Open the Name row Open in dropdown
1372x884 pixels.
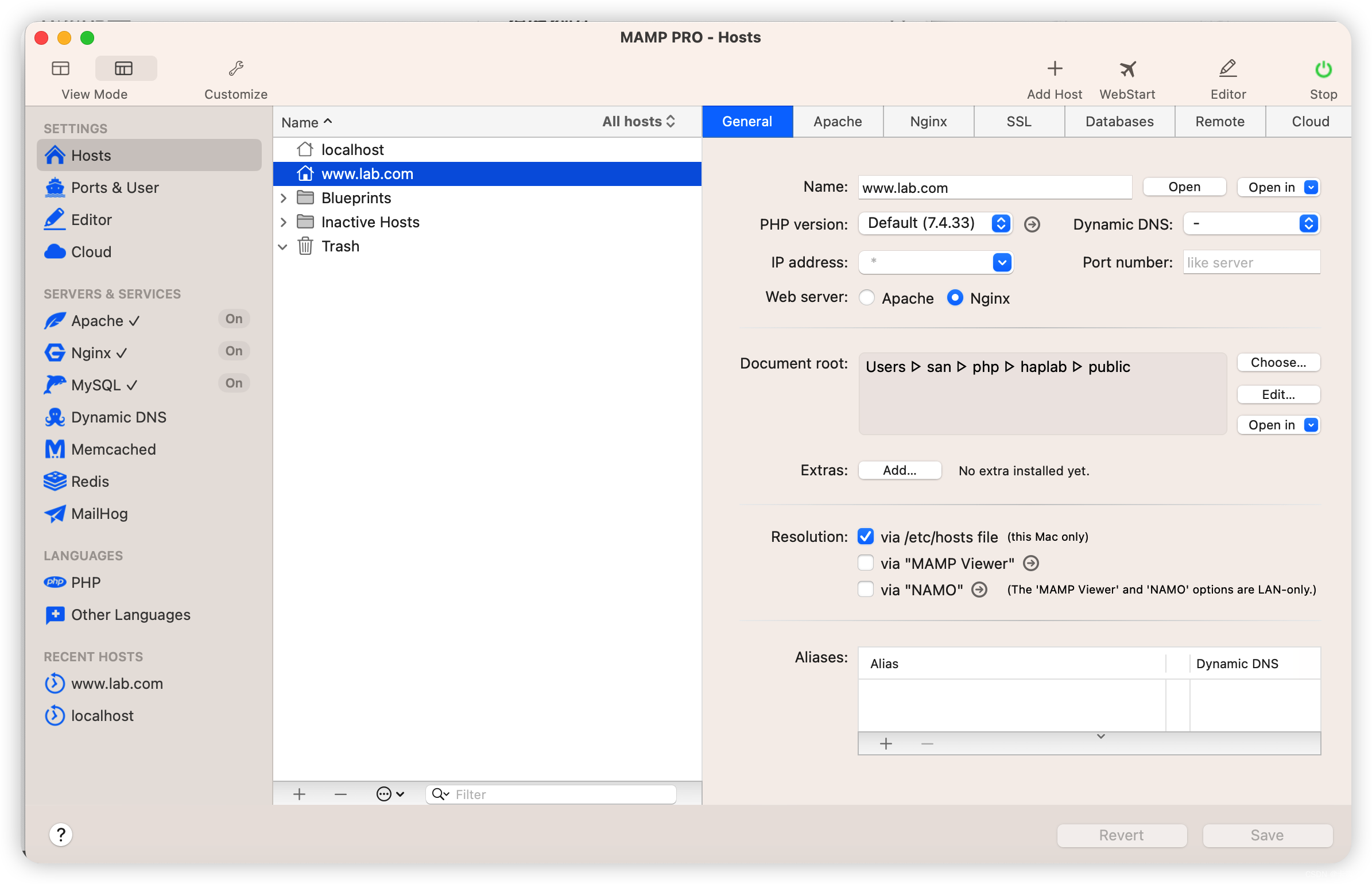(x=1278, y=187)
